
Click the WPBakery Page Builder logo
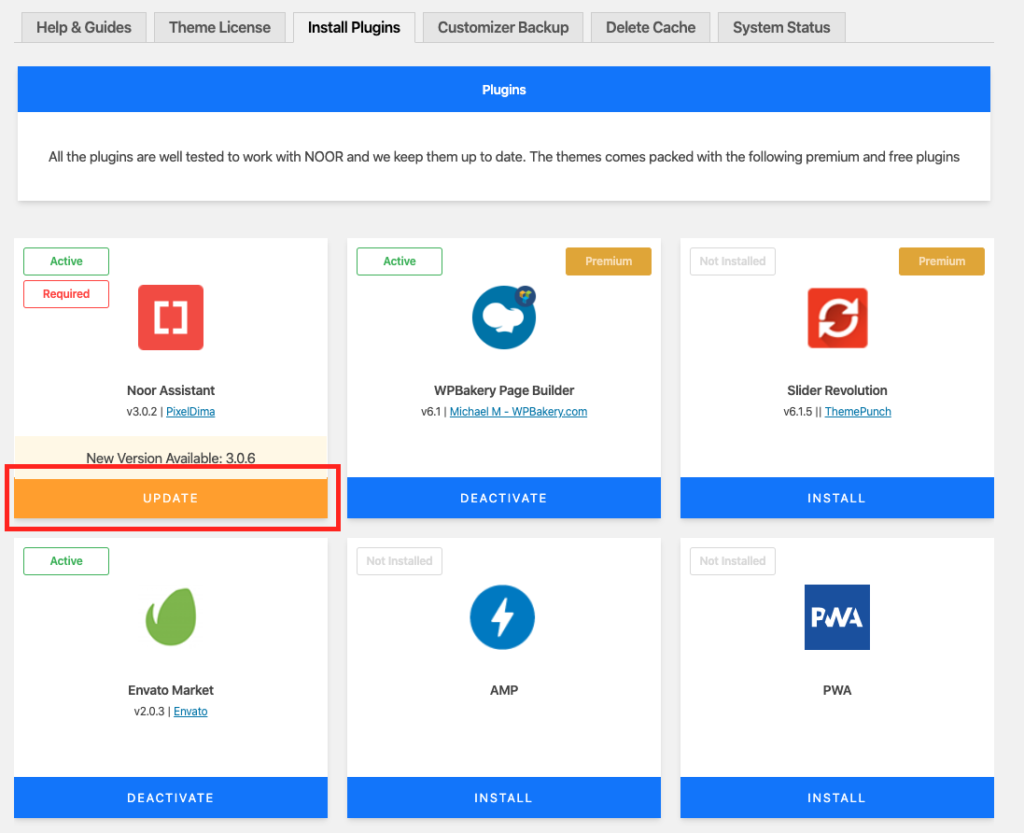click(x=504, y=317)
